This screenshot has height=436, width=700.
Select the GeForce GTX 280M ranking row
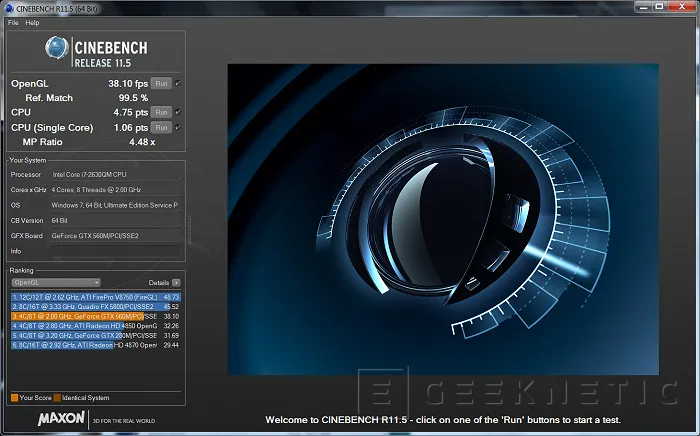point(96,336)
